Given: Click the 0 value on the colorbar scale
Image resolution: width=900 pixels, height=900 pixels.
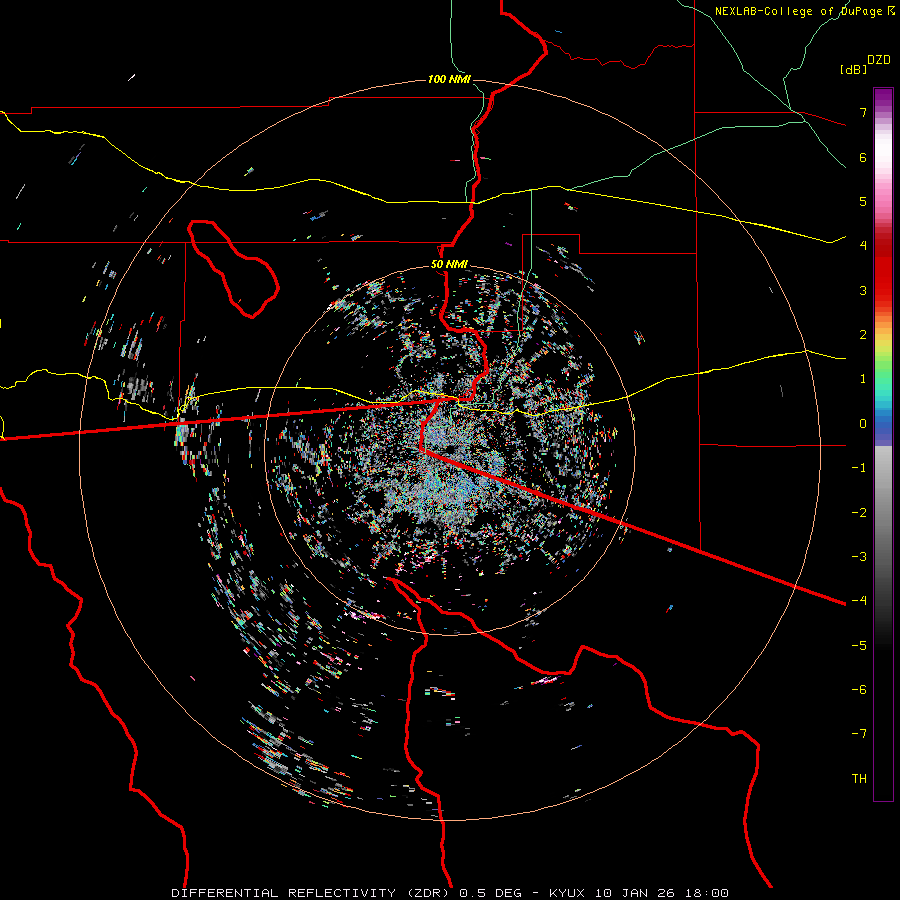Looking at the screenshot, I should (x=863, y=424).
